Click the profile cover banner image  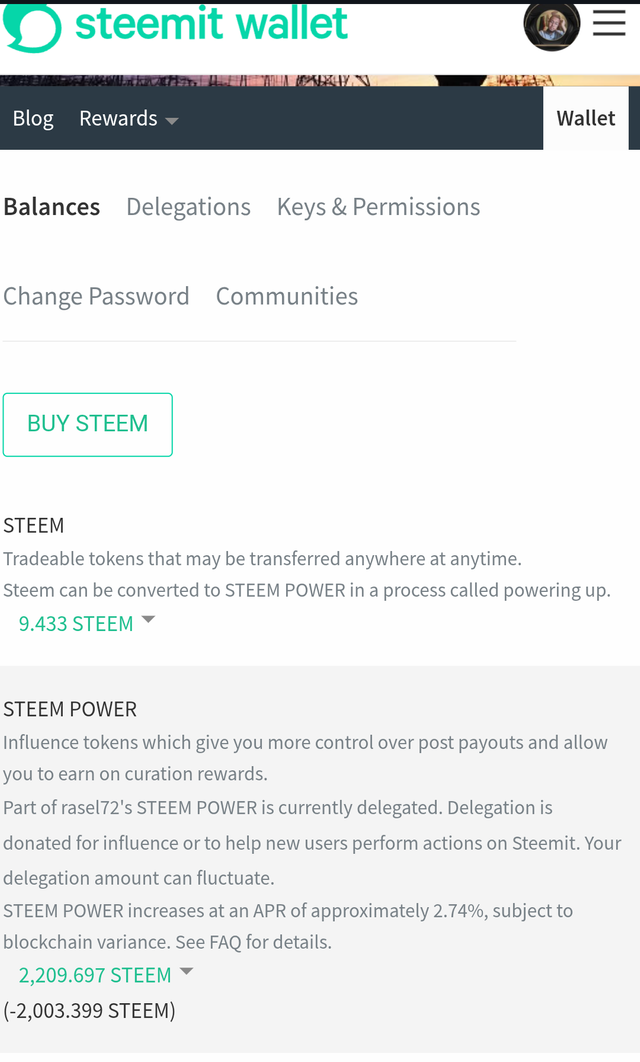click(x=320, y=80)
